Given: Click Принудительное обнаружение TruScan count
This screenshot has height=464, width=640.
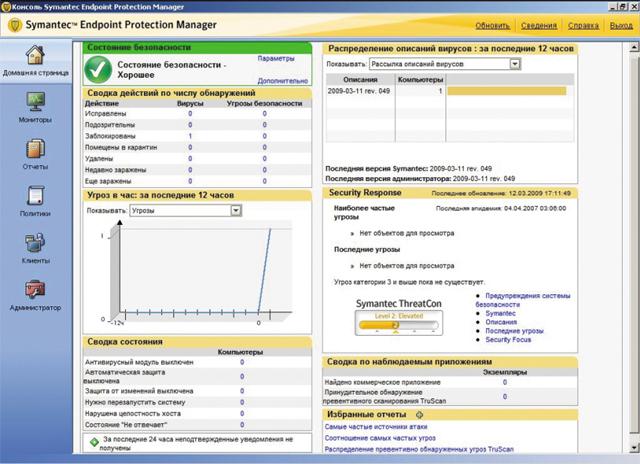Looking at the screenshot, I should [505, 397].
